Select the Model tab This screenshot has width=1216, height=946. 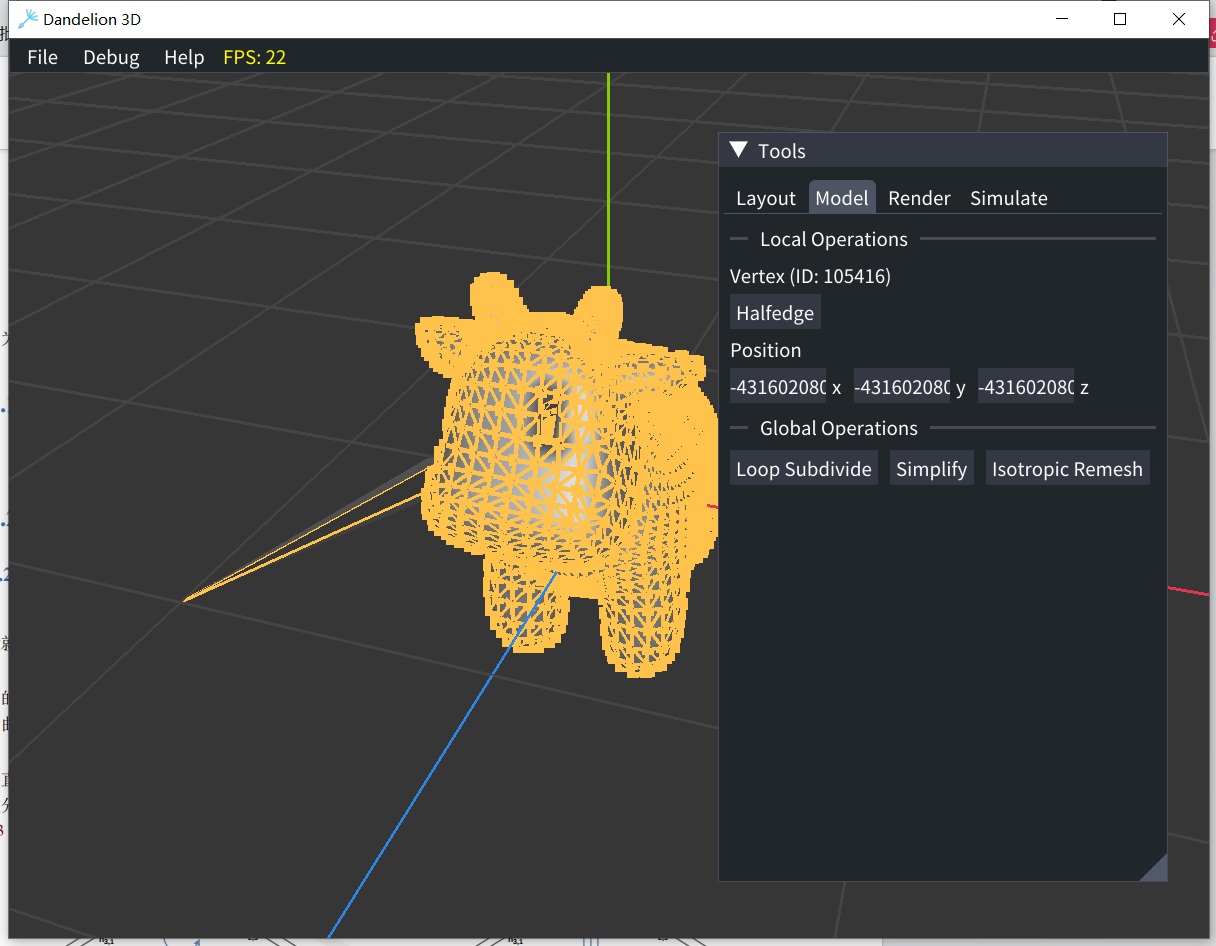(842, 198)
